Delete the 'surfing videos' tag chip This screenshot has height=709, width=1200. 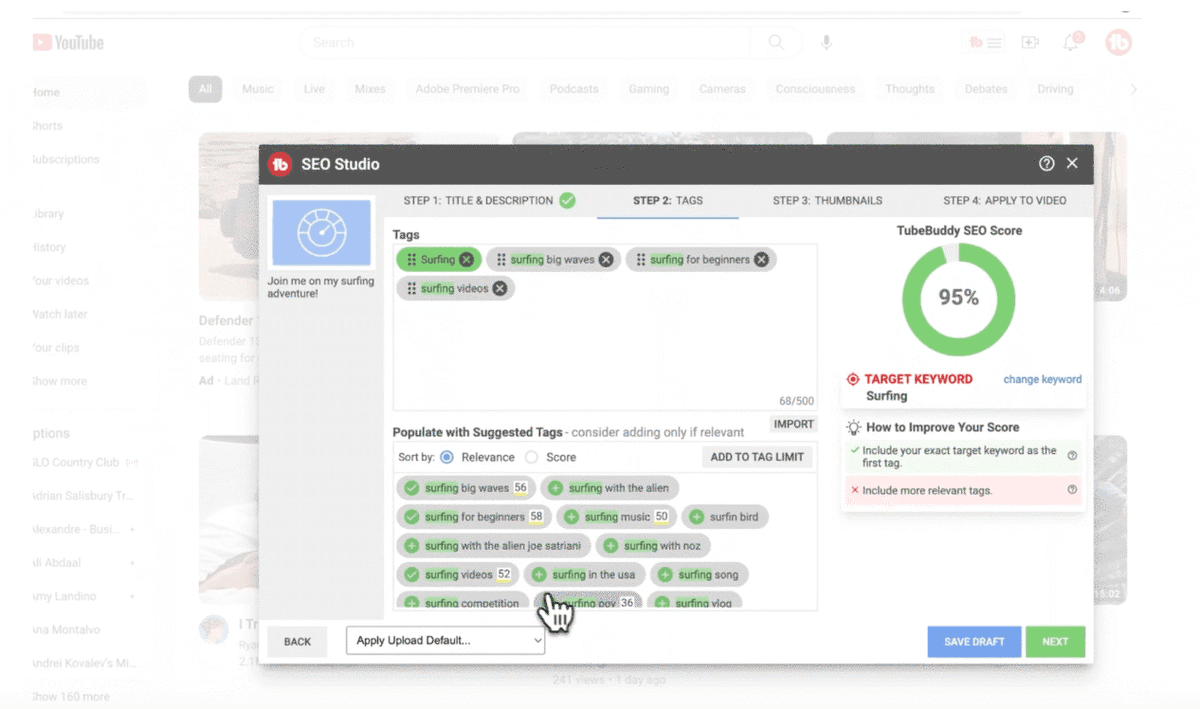(500, 289)
